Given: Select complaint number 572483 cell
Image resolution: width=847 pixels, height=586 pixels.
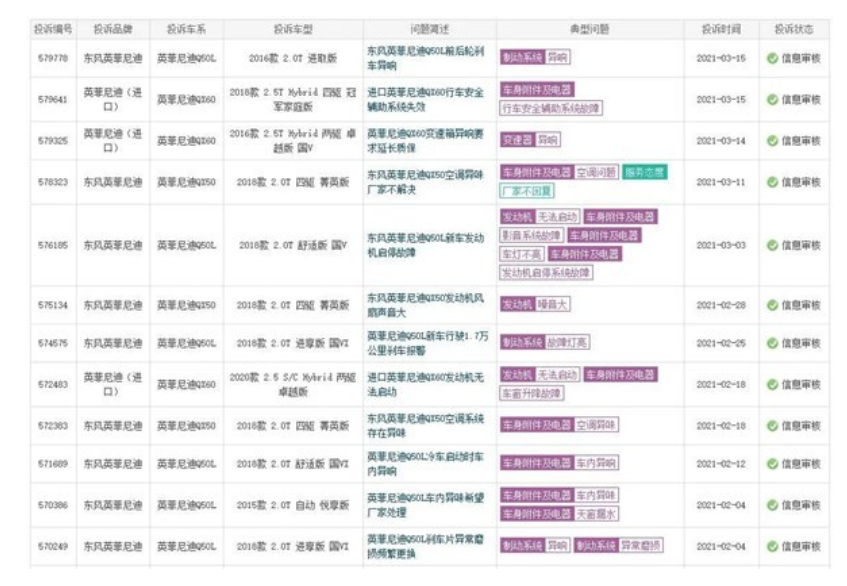Looking at the screenshot, I should (53, 385).
